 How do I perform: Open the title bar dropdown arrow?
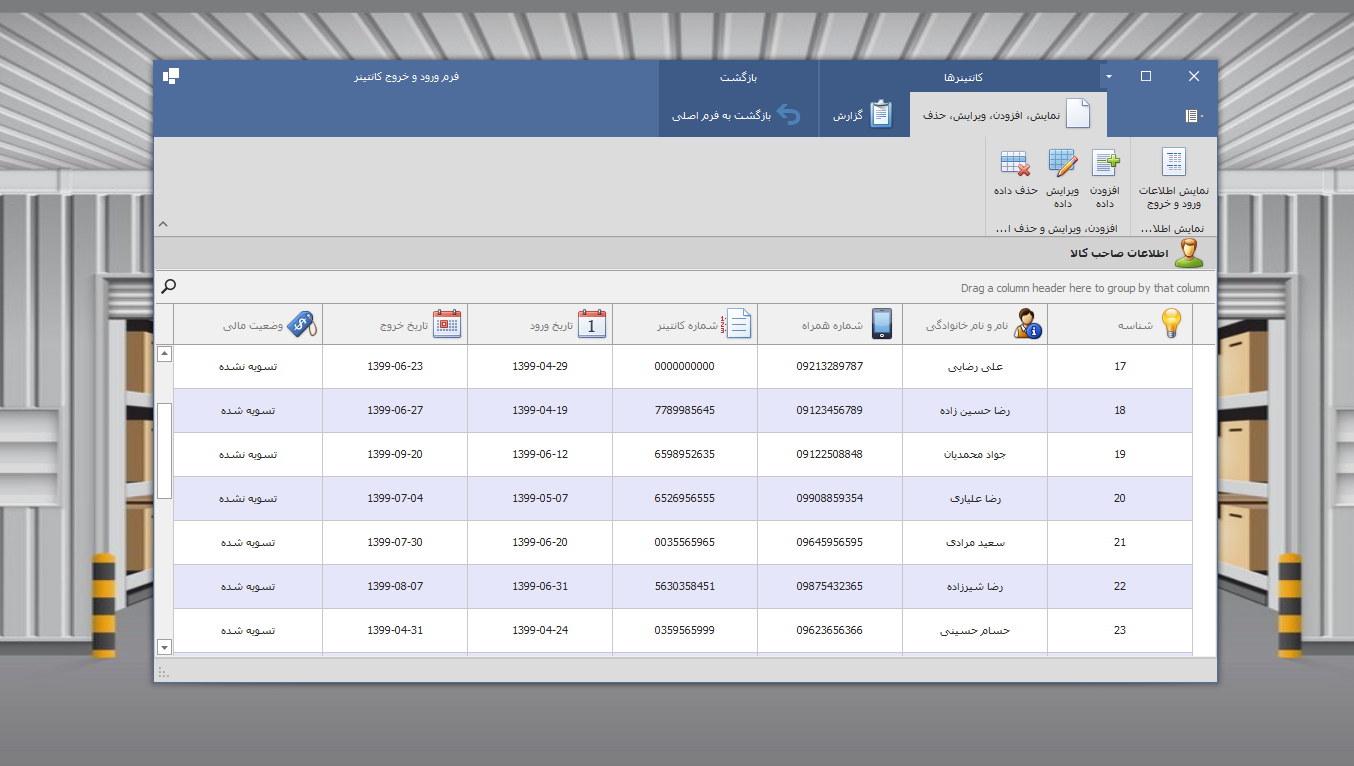(x=1107, y=77)
